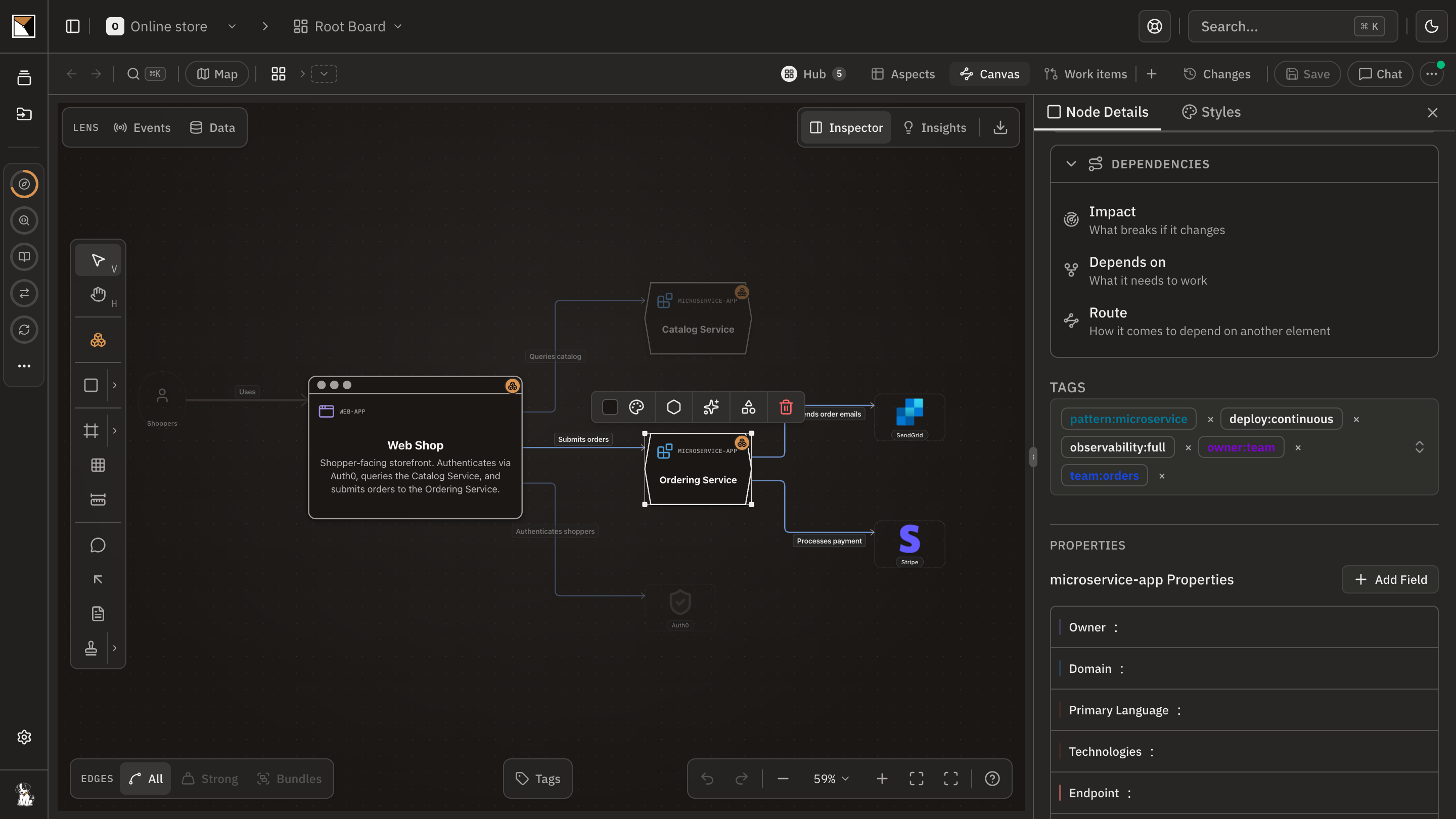Image resolution: width=1456 pixels, height=819 pixels.
Task: Switch to the Styles tab
Action: [x=1211, y=112]
